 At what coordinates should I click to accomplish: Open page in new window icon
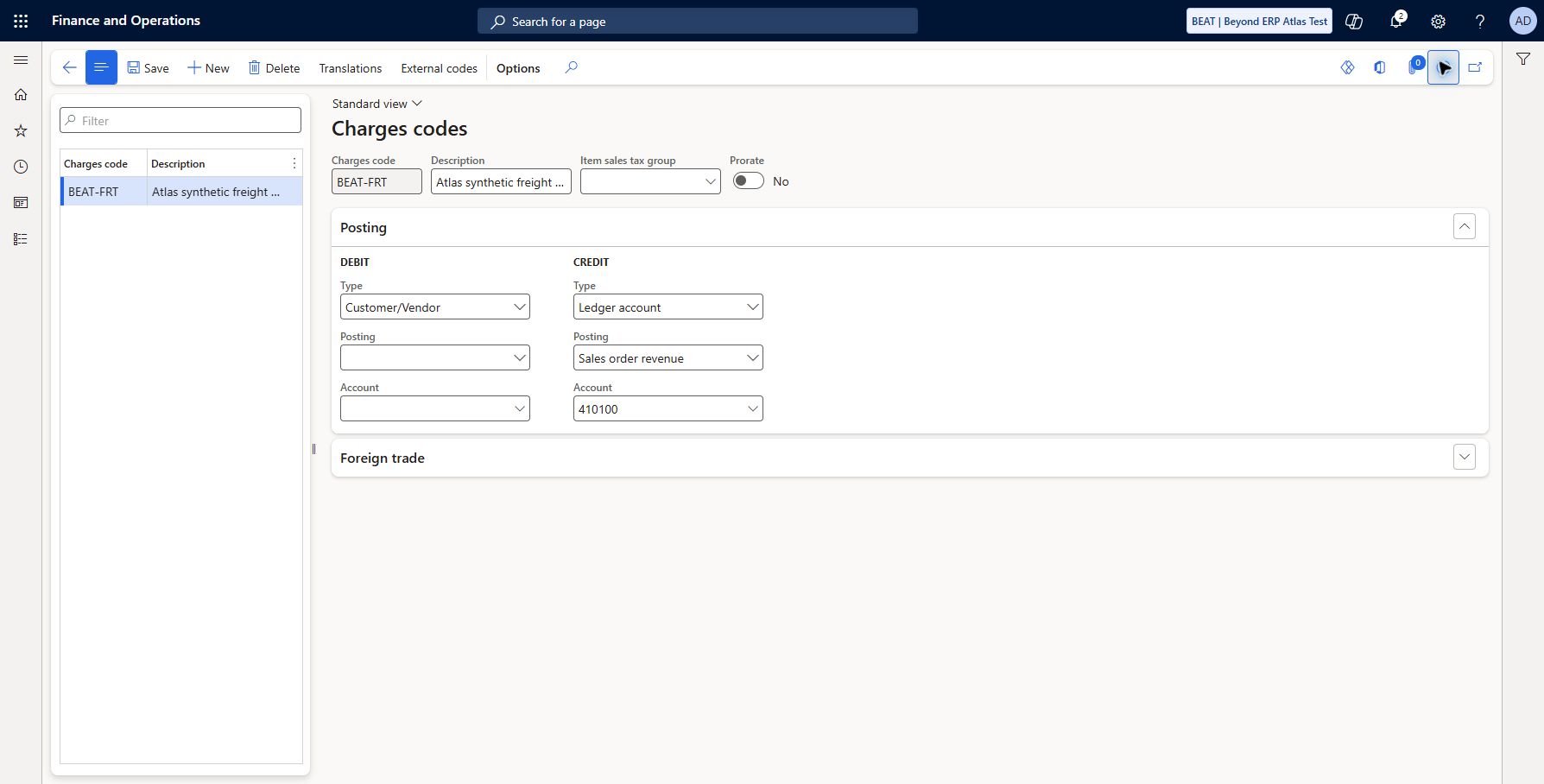[1475, 67]
